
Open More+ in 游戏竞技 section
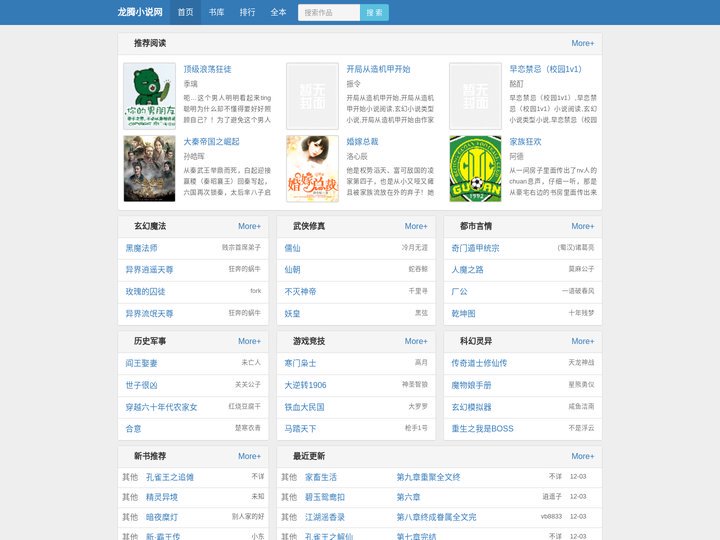416,341
